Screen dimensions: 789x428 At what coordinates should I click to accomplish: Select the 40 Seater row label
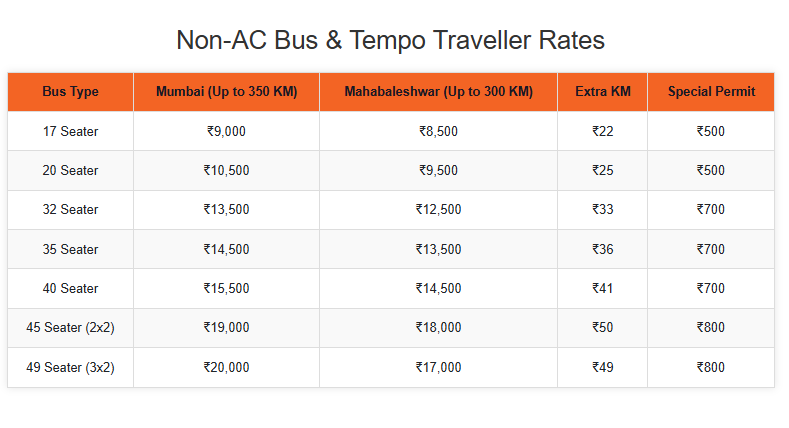[70, 288]
